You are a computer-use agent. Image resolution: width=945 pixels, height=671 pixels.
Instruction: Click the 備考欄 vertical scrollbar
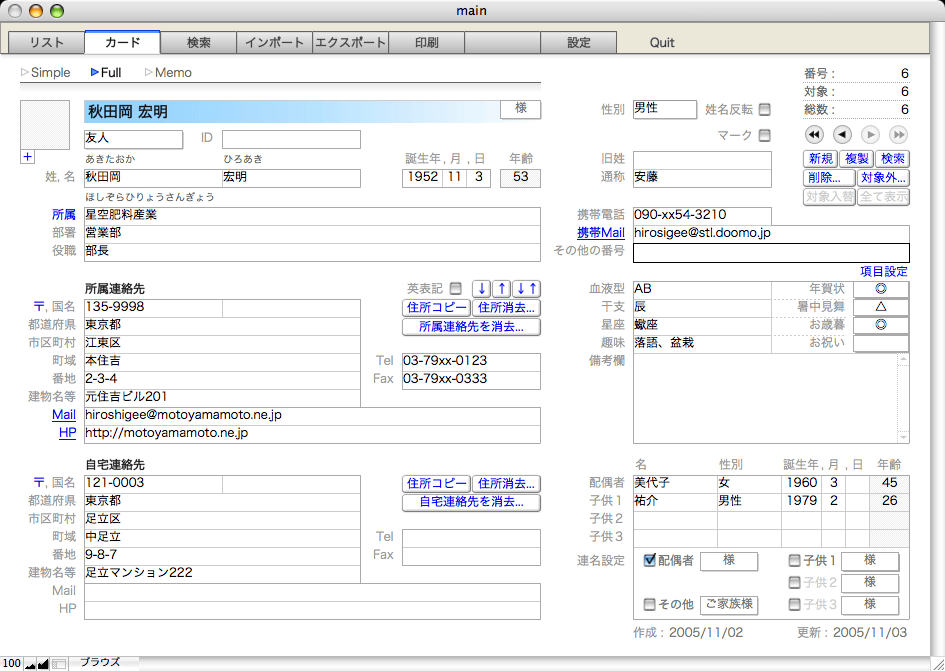(903, 398)
